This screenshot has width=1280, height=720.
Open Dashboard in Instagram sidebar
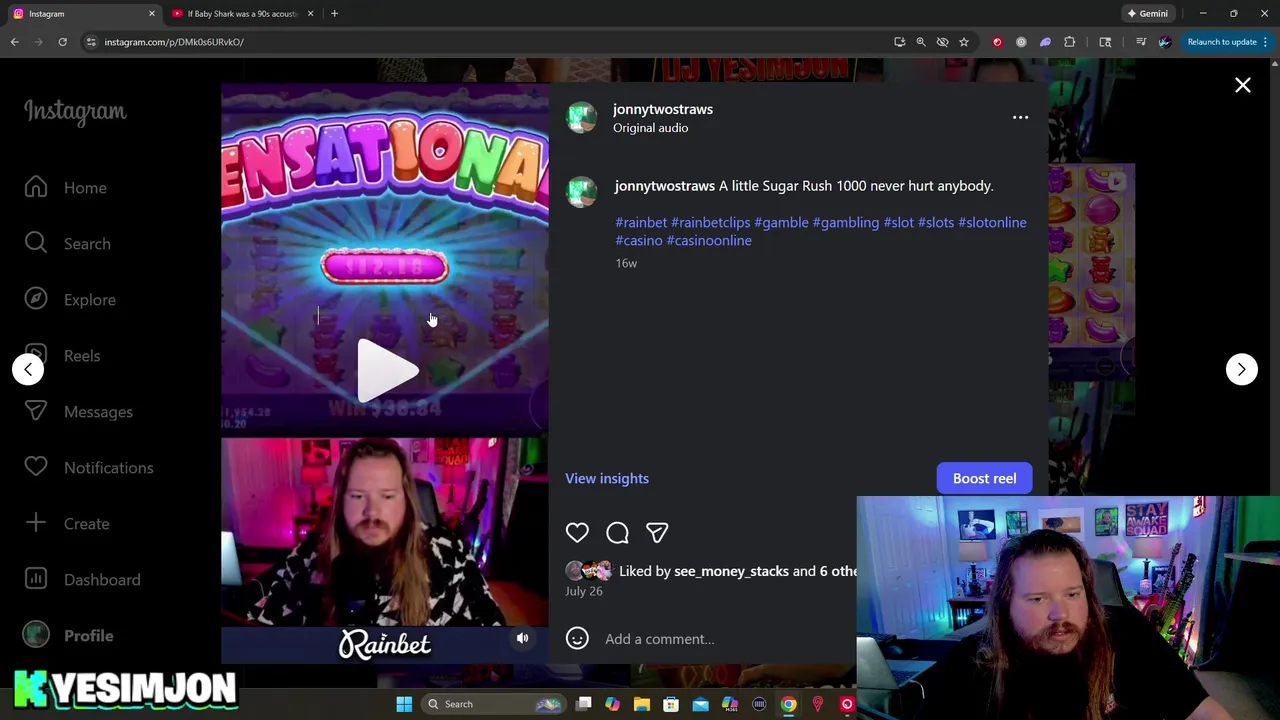82,580
